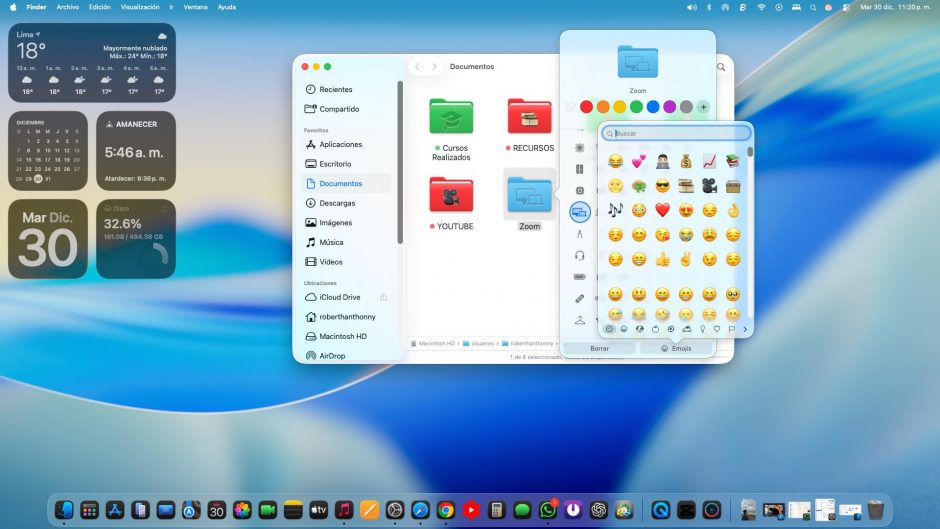Click the Emojis button
The image size is (940, 529).
pos(676,348)
